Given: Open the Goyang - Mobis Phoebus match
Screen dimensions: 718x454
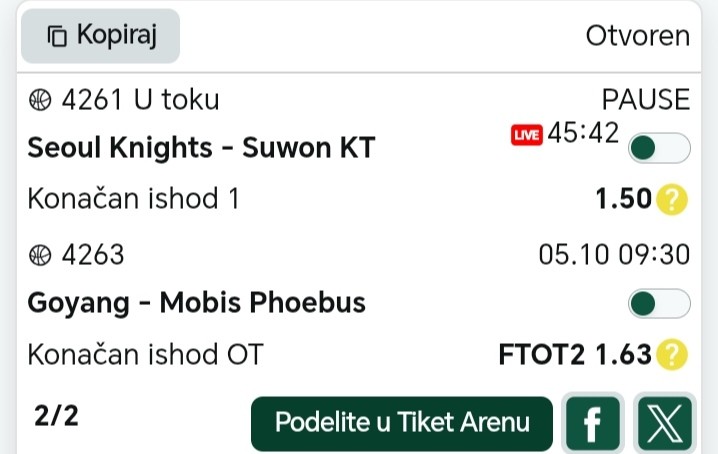Looking at the screenshot, I should point(196,302).
